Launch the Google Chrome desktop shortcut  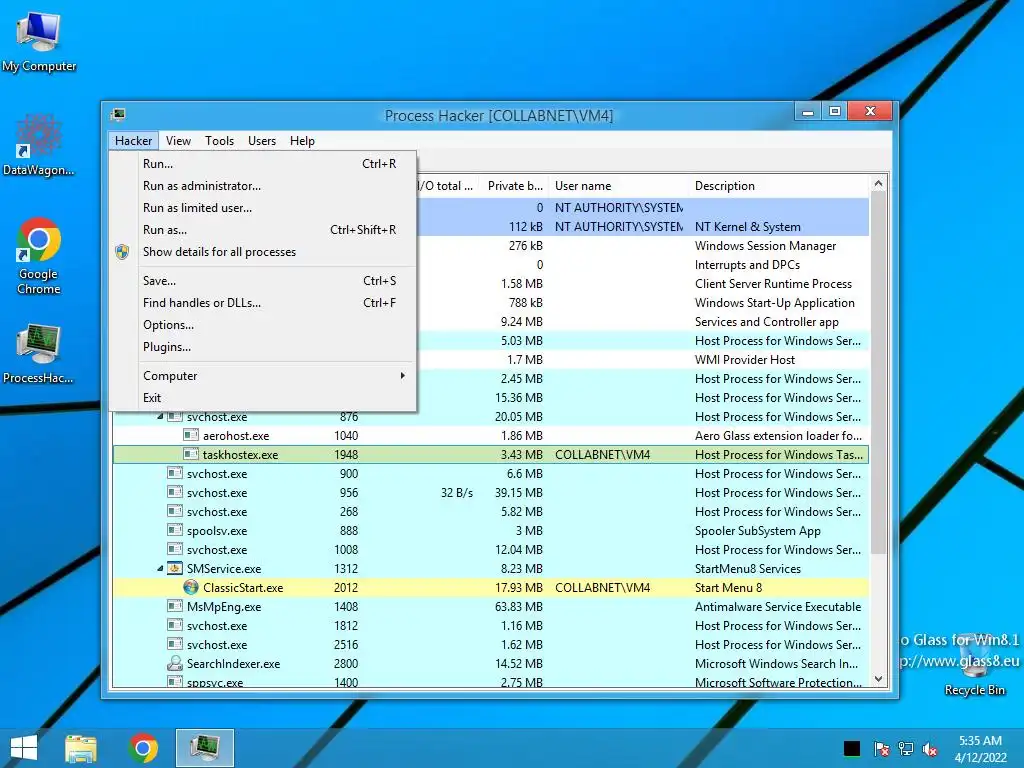(39, 255)
